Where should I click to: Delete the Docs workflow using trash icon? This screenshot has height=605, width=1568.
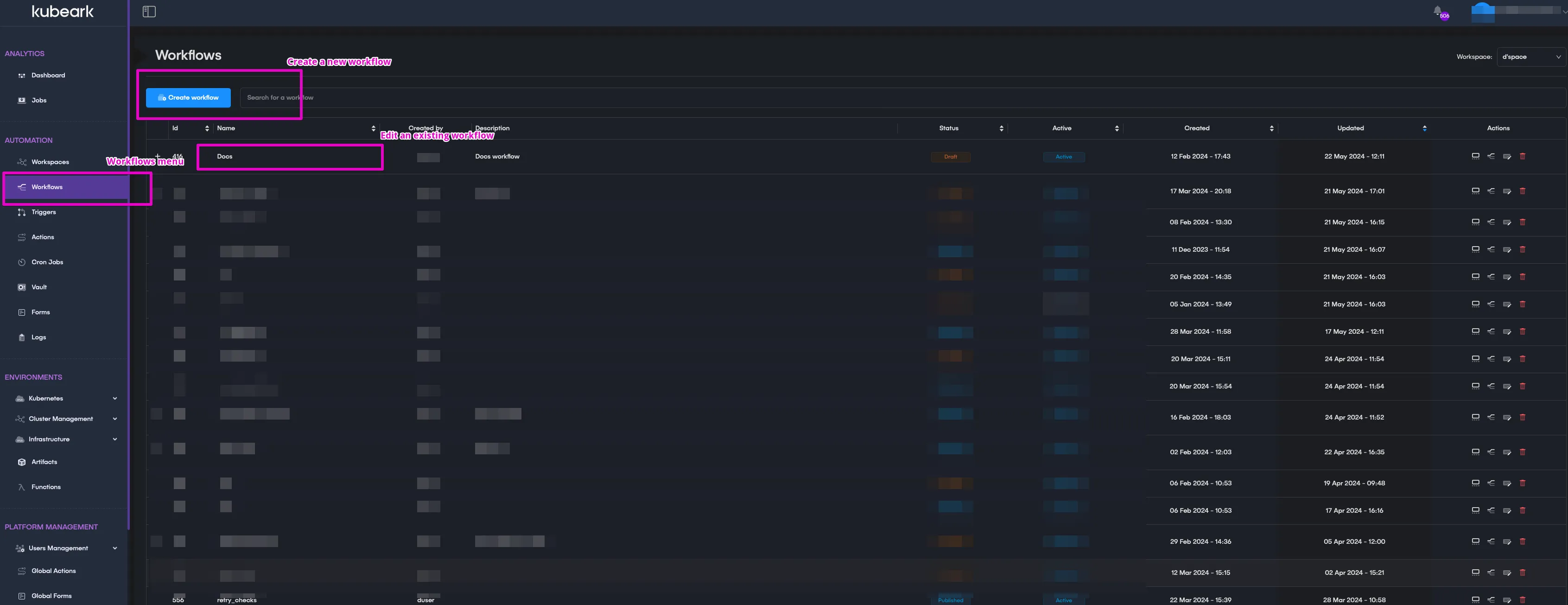pyautogui.click(x=1523, y=156)
